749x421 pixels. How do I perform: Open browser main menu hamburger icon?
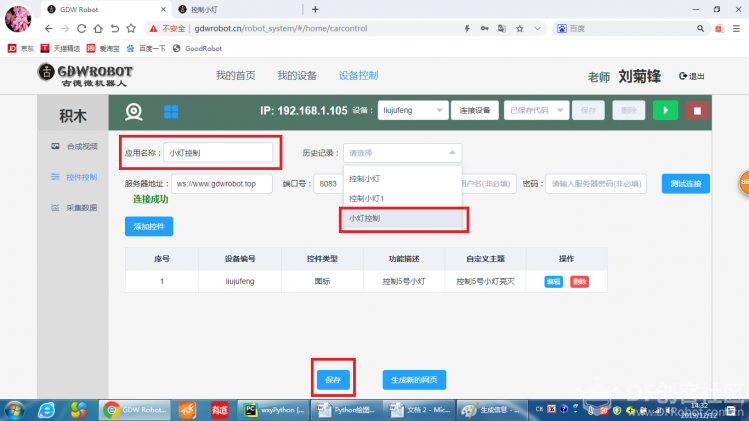coord(737,29)
